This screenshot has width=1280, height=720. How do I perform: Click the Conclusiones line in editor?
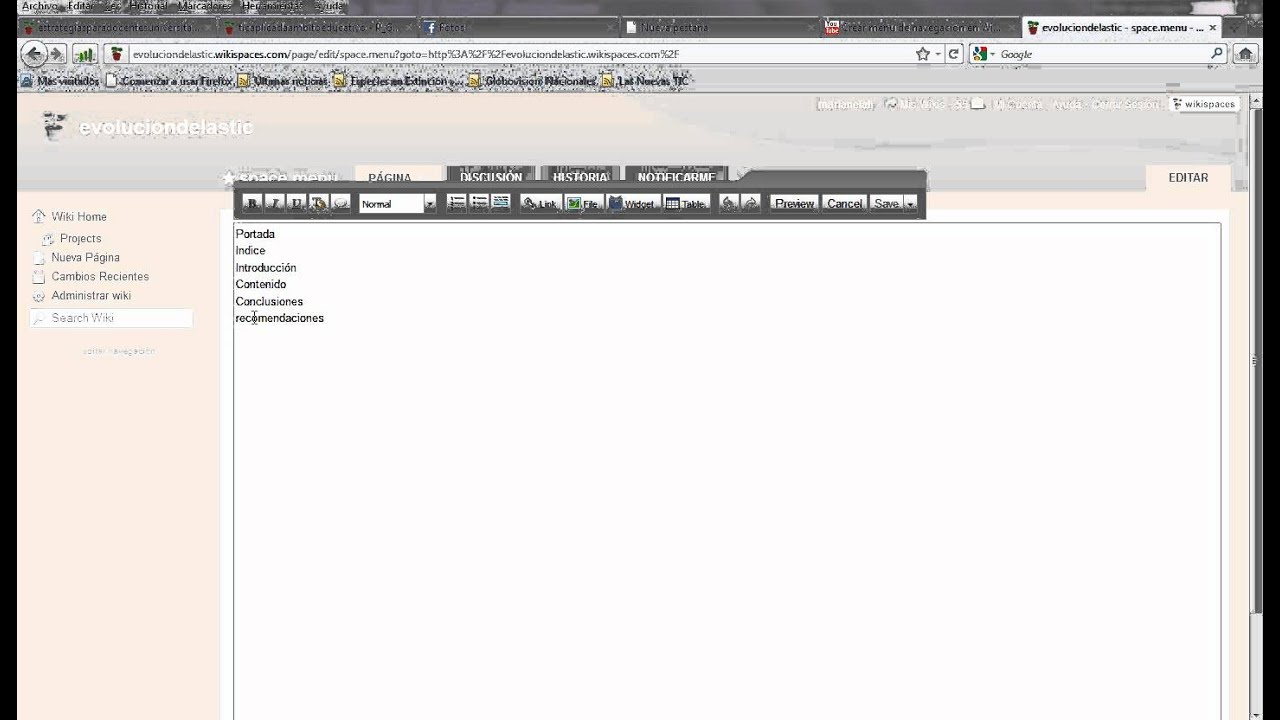coord(269,302)
